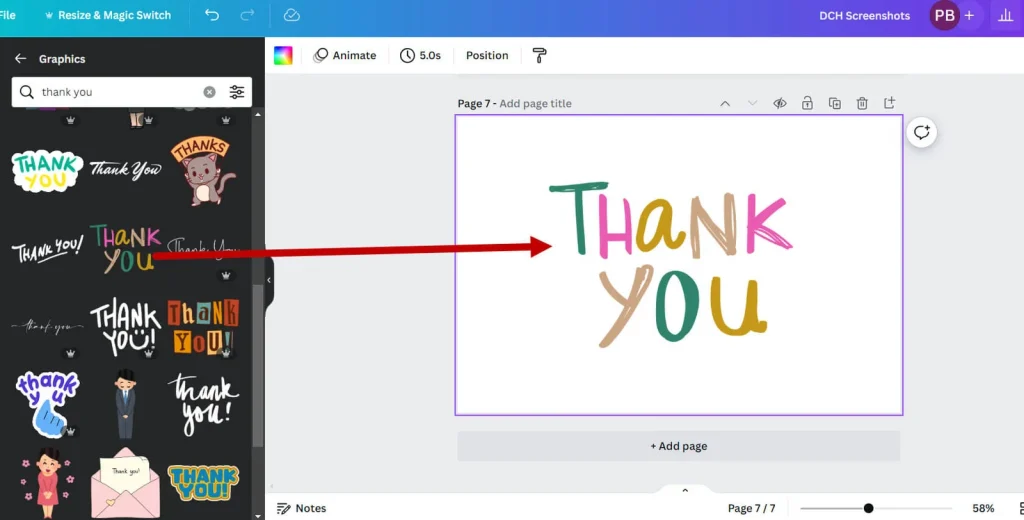1024x520 pixels.
Task: Click the Animate button
Action: click(x=345, y=55)
